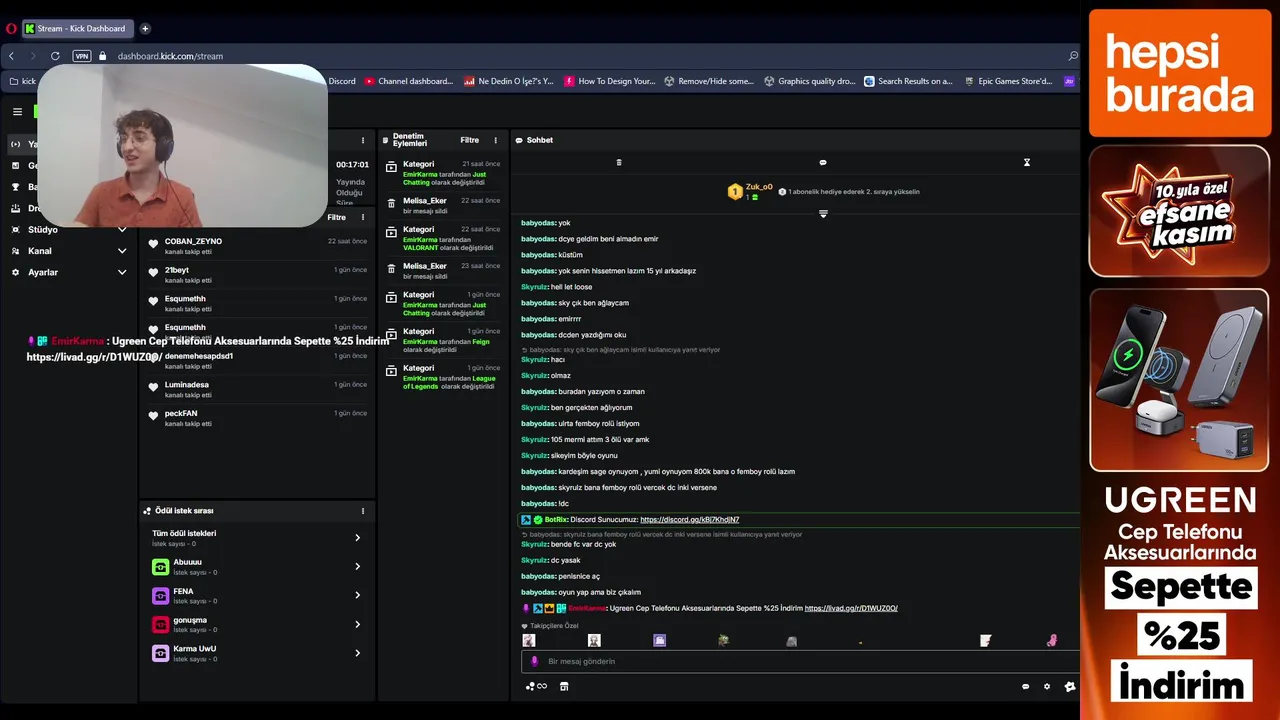This screenshot has width=1280, height=720.
Task: Open the Filtre menu in activity feed
Action: pos(337,217)
